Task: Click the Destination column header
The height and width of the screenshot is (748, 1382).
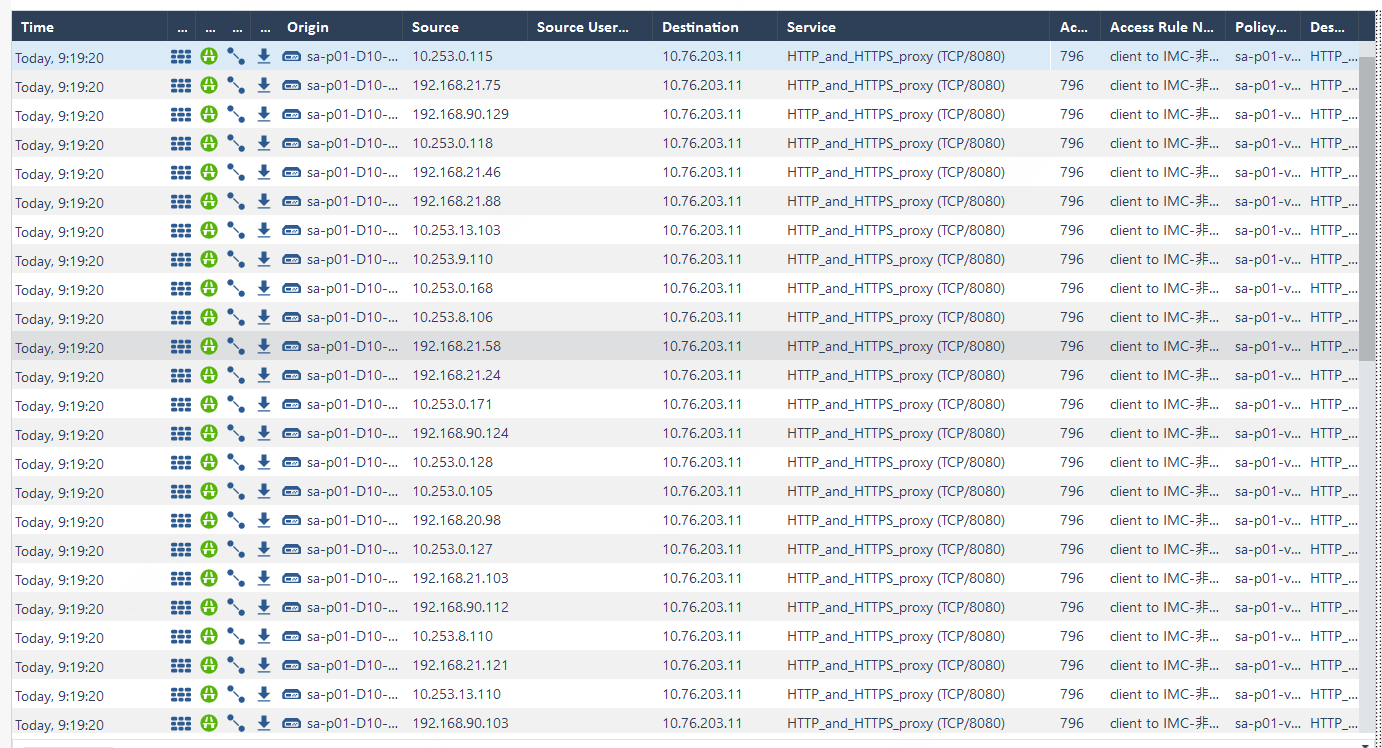Action: click(700, 27)
